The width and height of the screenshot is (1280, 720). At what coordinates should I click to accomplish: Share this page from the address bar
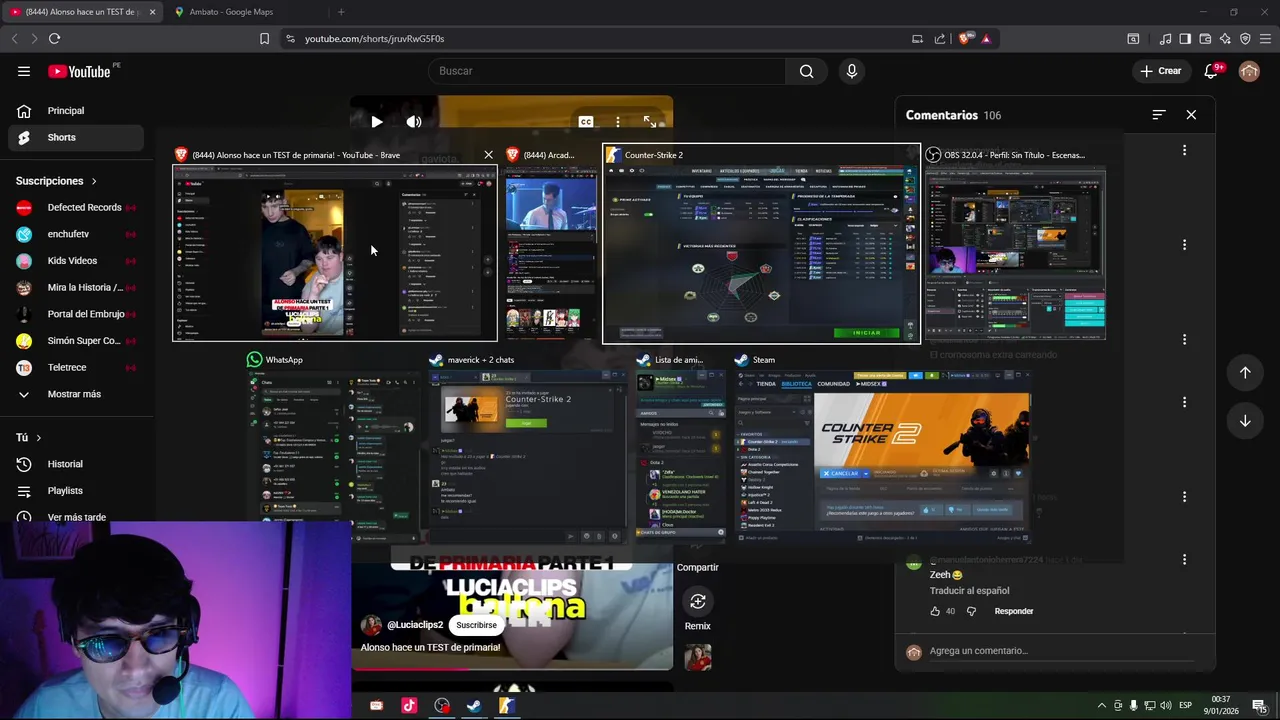[940, 39]
